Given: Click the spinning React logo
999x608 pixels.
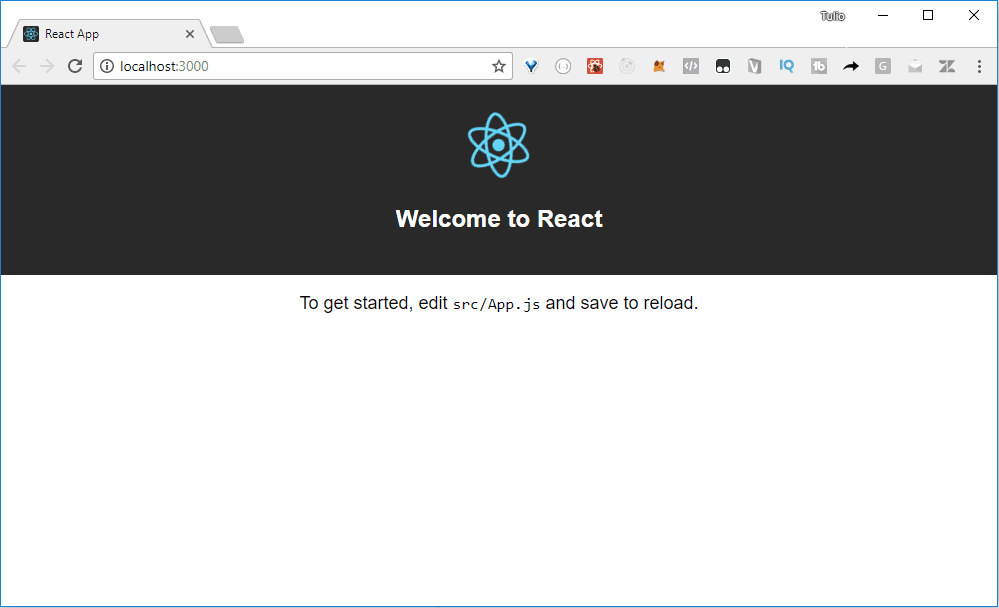Looking at the screenshot, I should (x=499, y=145).
